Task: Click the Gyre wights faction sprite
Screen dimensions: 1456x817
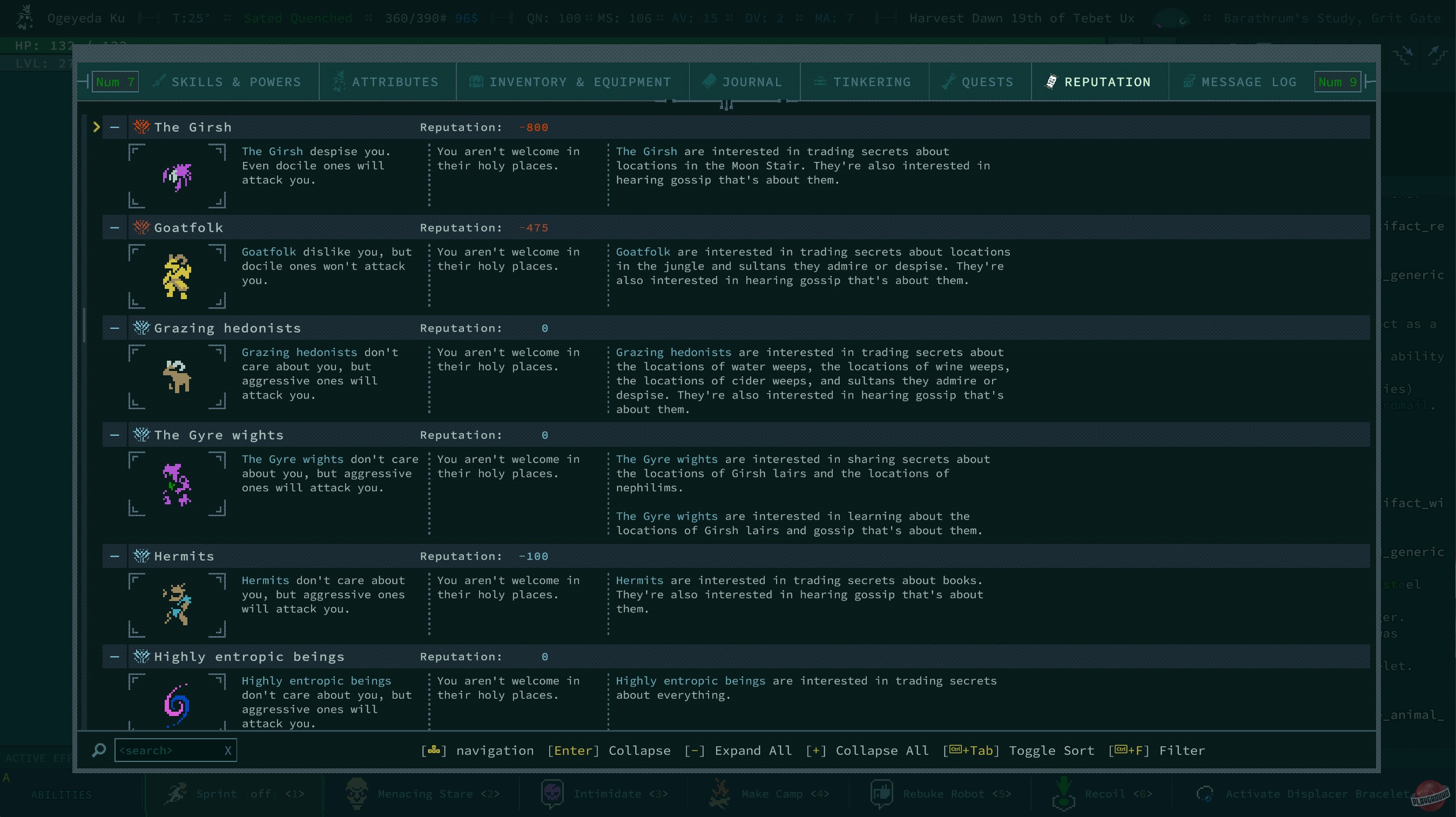Action: click(x=178, y=485)
